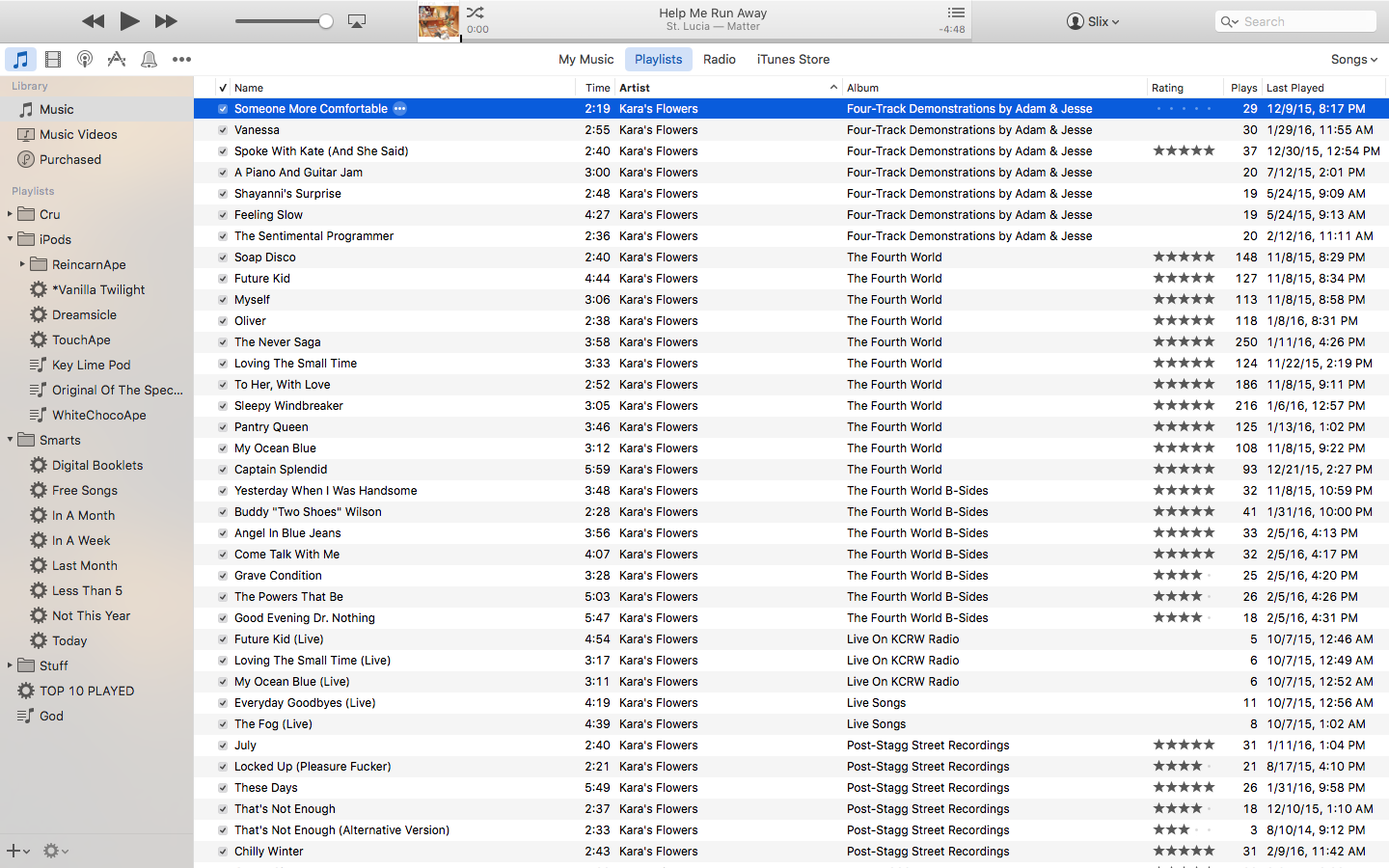1389x868 pixels.
Task: Open ellipsis menu for Someone More Comfortable
Action: 399,109
